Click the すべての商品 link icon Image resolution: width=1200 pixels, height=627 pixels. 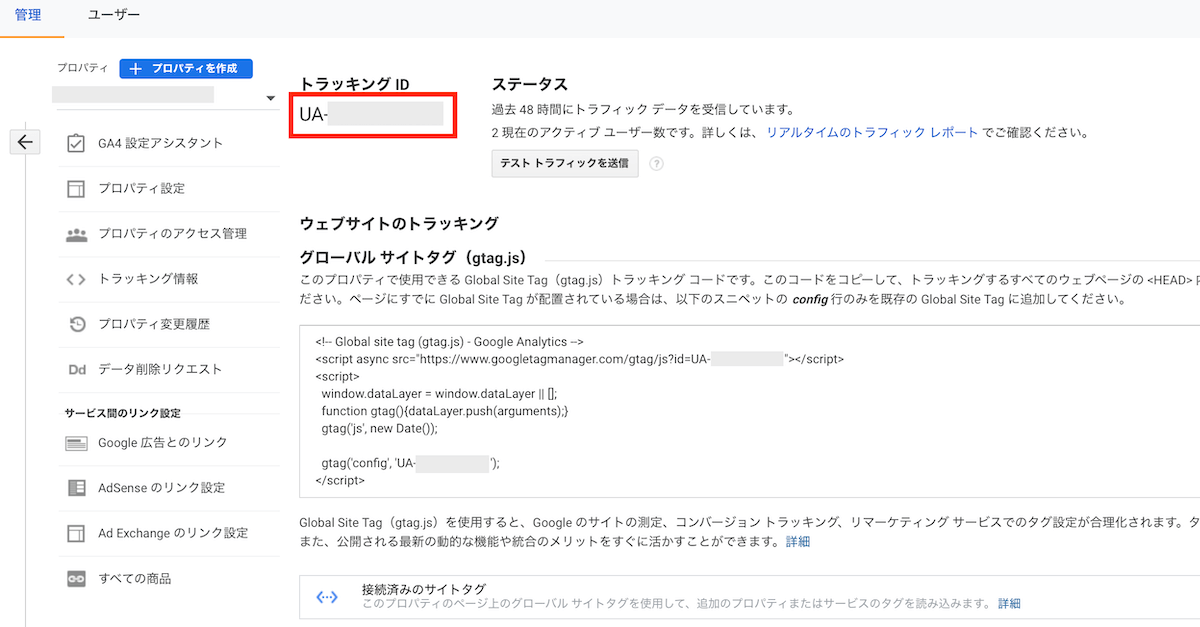[76, 578]
